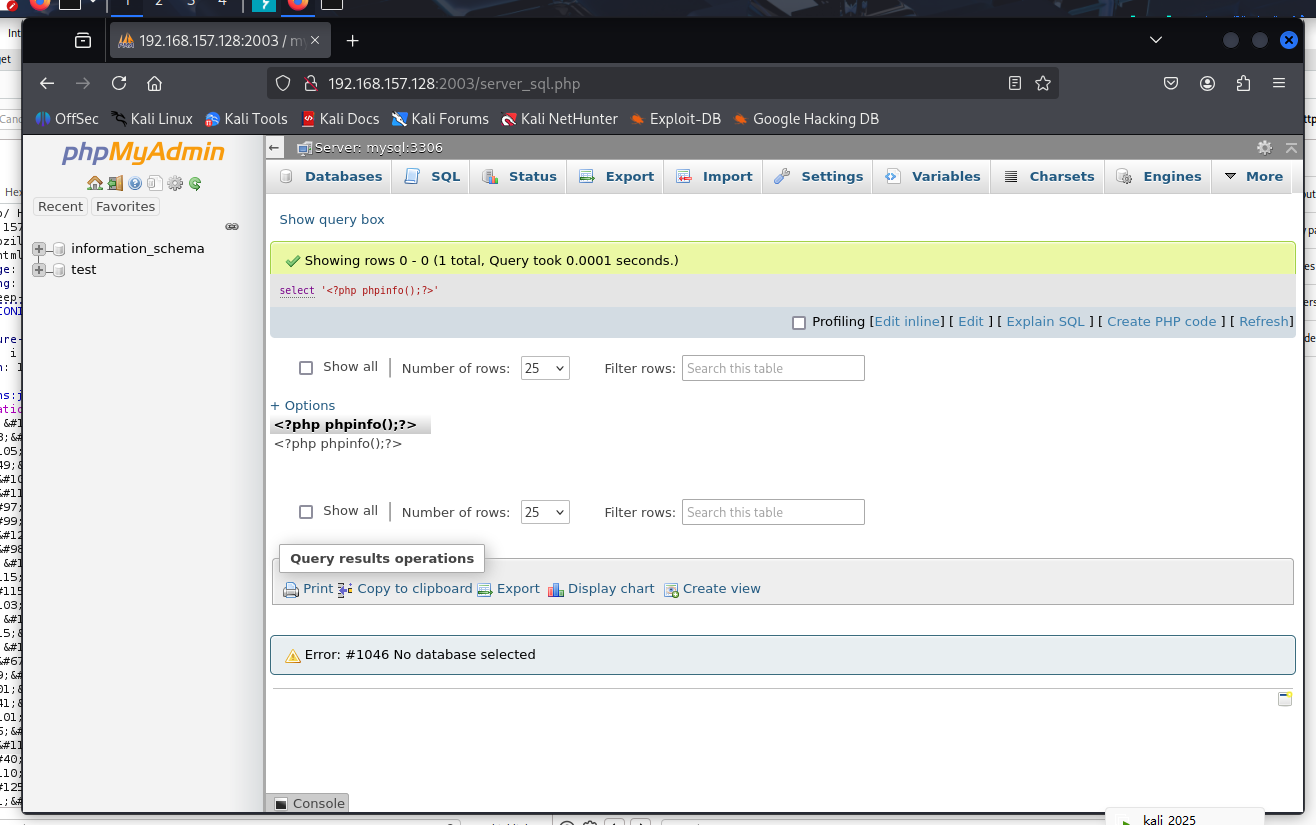Check the upper Show all checkbox
Viewport: 1316px width, 825px height.
point(306,368)
